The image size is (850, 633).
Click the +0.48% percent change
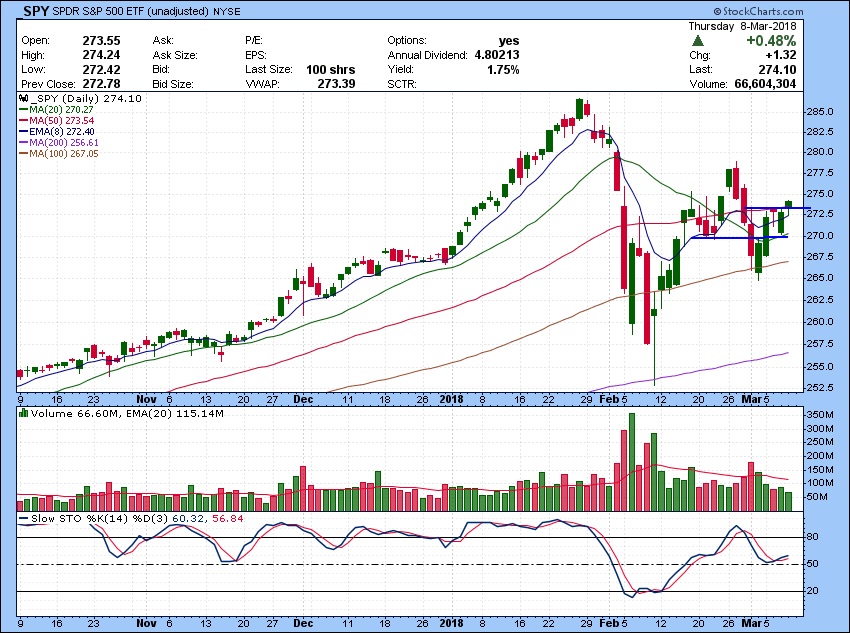pos(771,41)
